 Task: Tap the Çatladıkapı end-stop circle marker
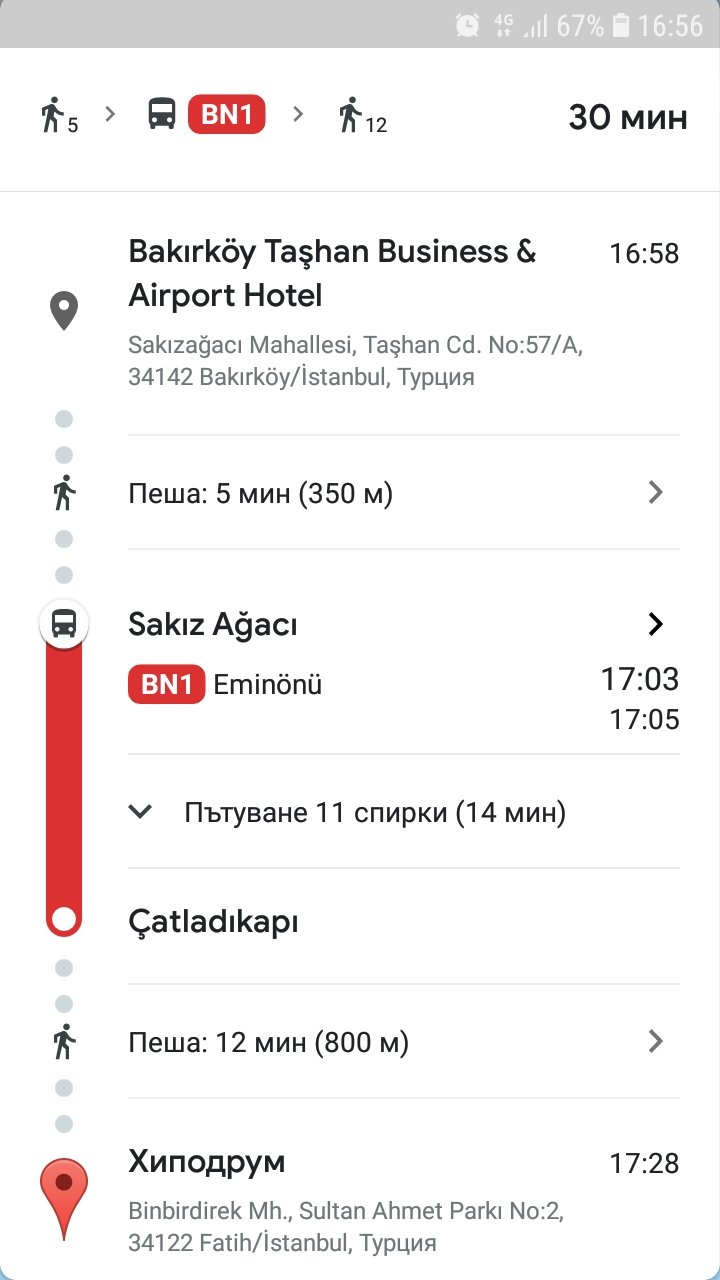tap(64, 919)
